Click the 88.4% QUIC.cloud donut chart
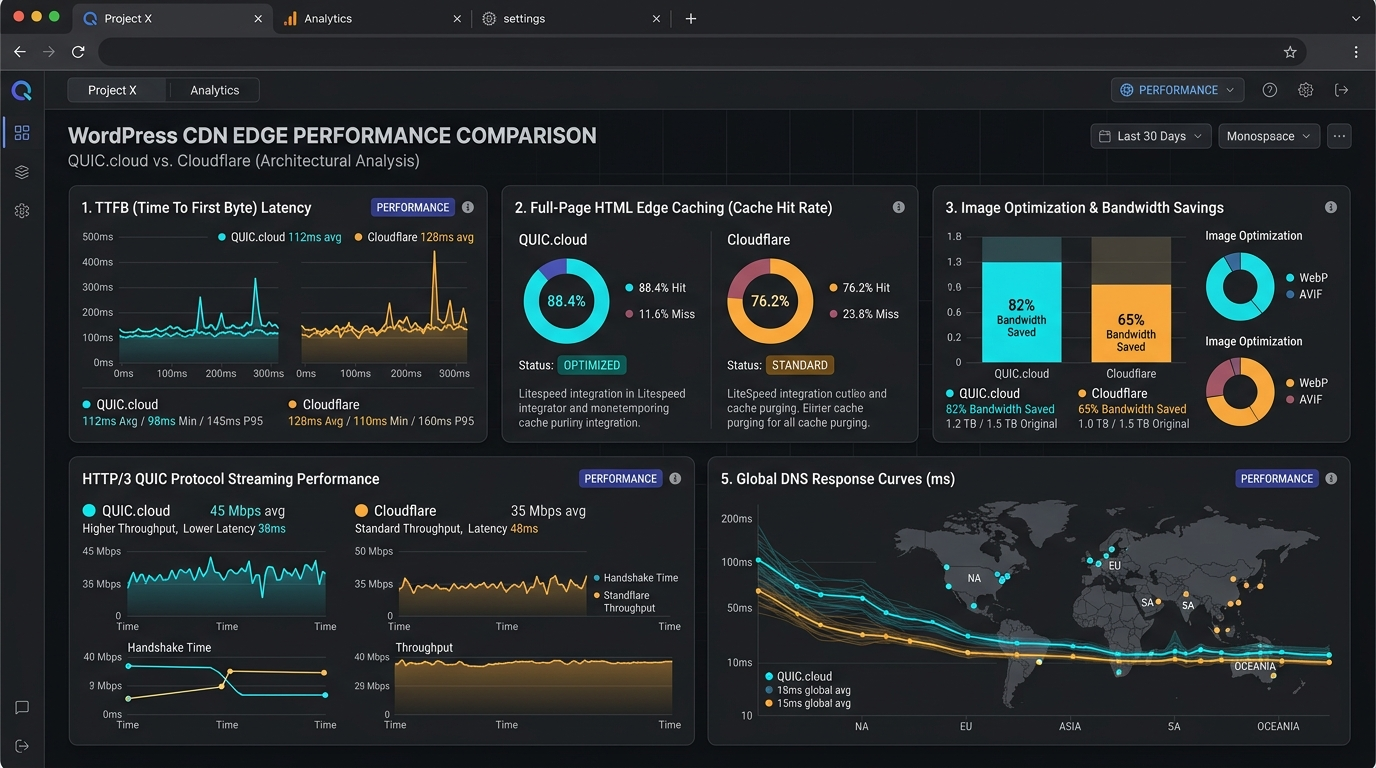This screenshot has width=1376, height=768. 566,301
